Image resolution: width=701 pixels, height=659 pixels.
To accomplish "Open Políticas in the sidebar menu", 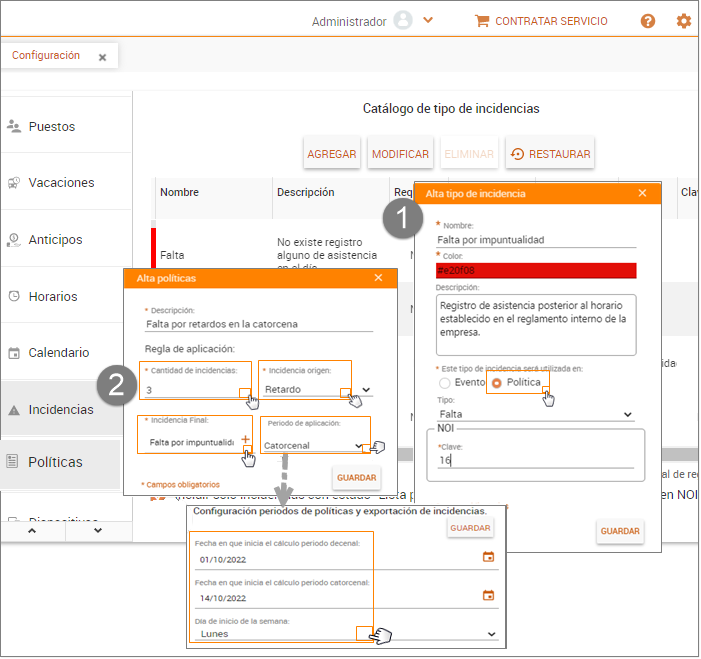I will (55, 462).
